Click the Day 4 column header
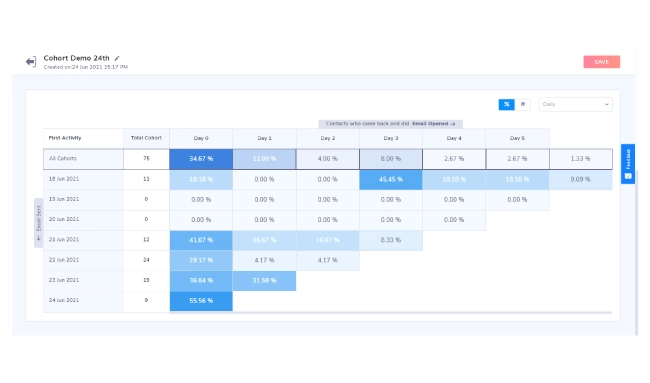The width and height of the screenshot is (650, 383). tap(454, 138)
